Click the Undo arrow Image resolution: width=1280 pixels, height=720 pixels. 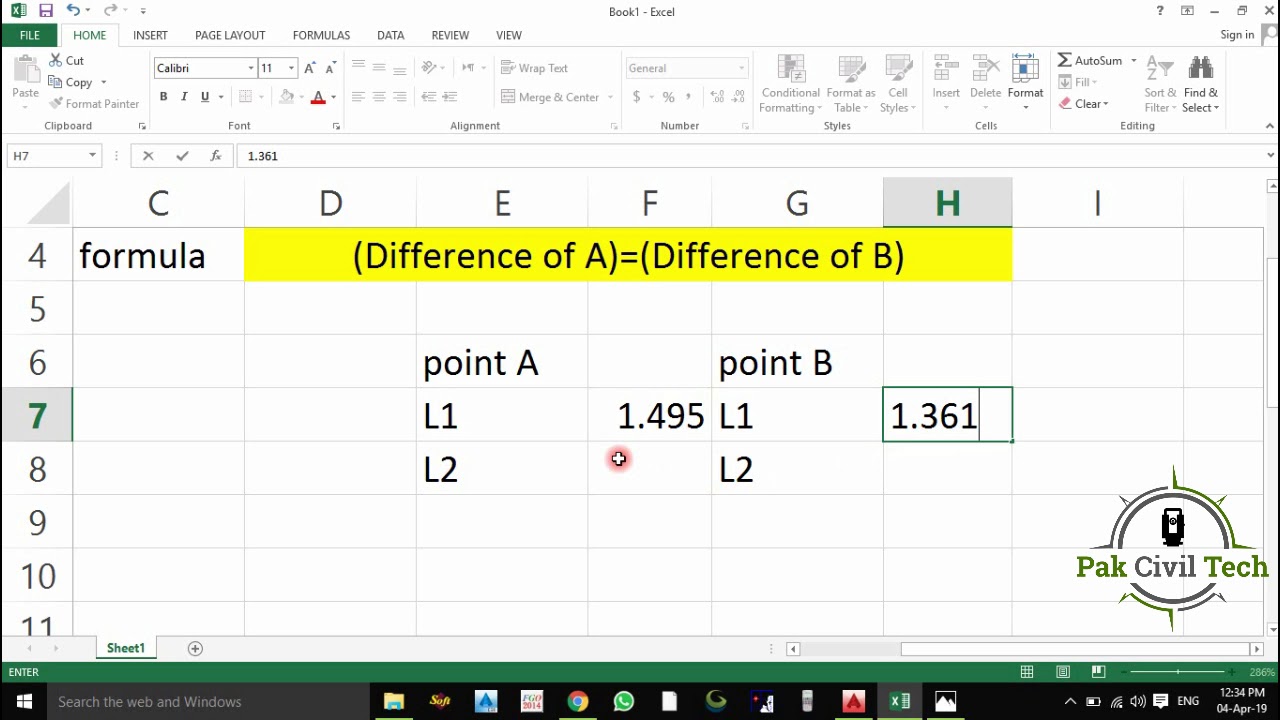point(73,11)
